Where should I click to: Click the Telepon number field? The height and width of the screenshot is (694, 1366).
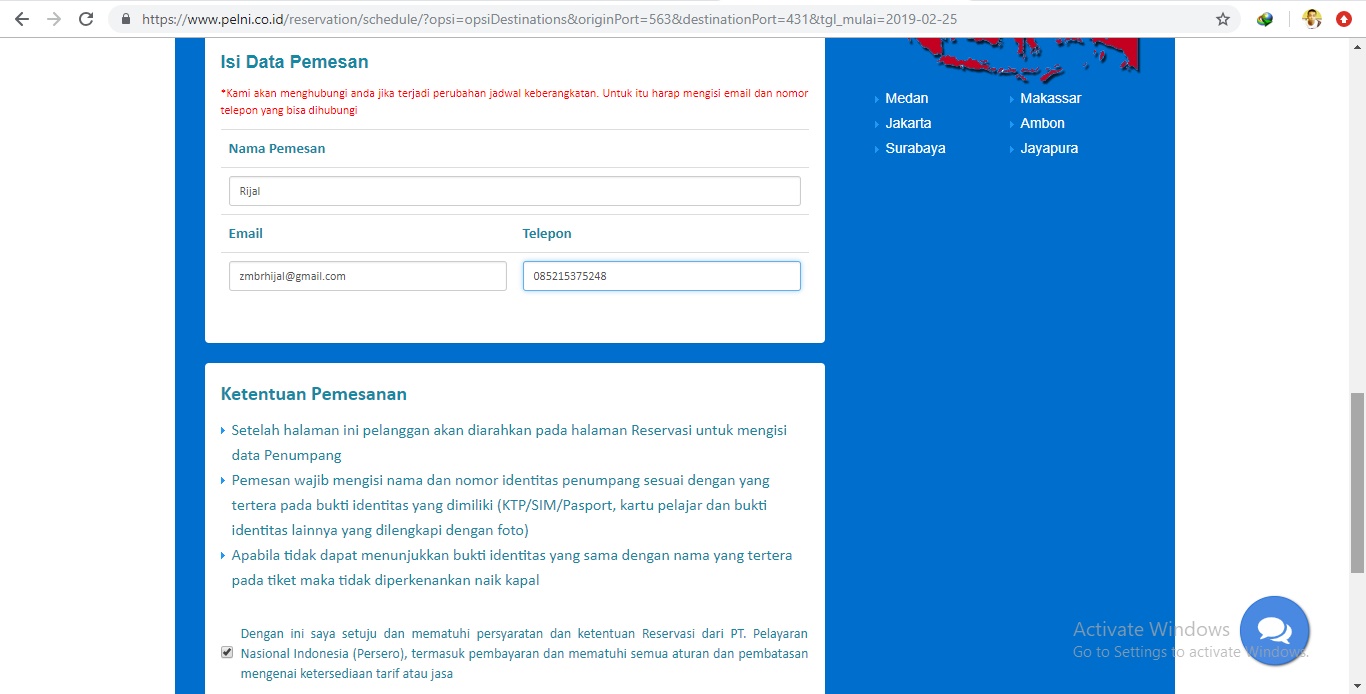tap(661, 275)
